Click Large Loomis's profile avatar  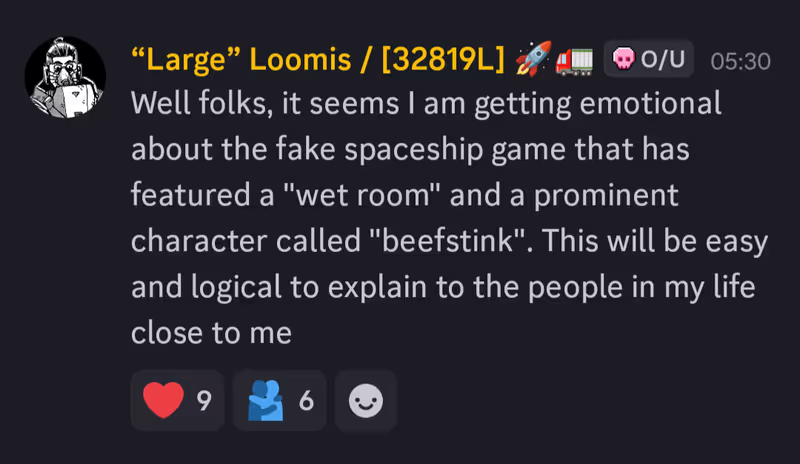click(65, 77)
